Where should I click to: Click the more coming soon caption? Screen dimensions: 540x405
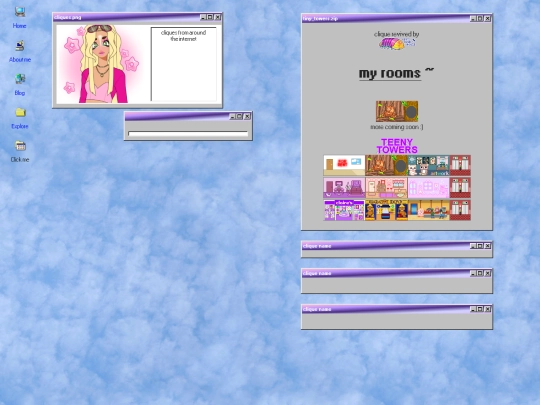[x=397, y=127]
